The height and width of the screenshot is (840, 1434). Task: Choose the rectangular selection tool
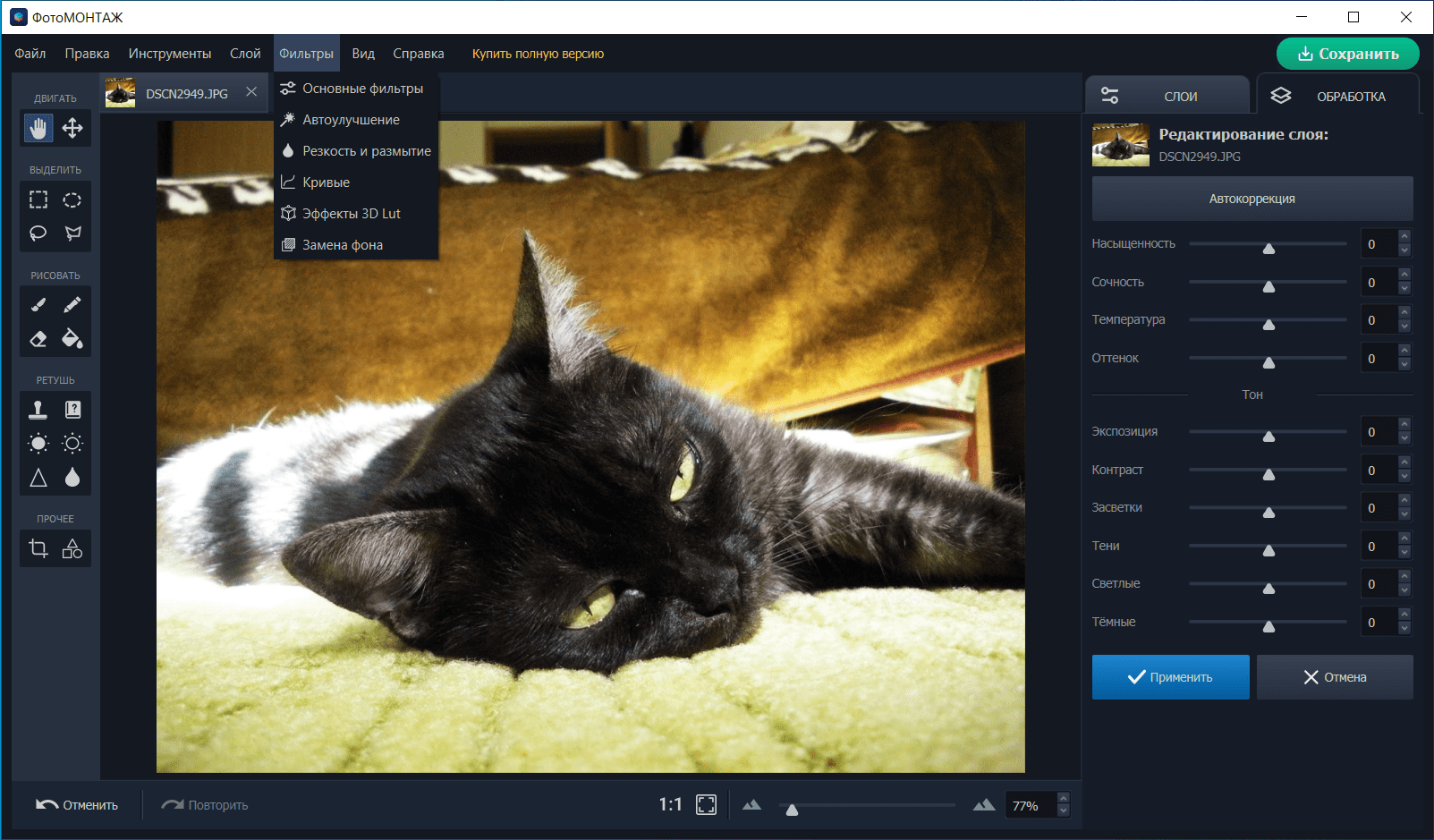(x=38, y=199)
